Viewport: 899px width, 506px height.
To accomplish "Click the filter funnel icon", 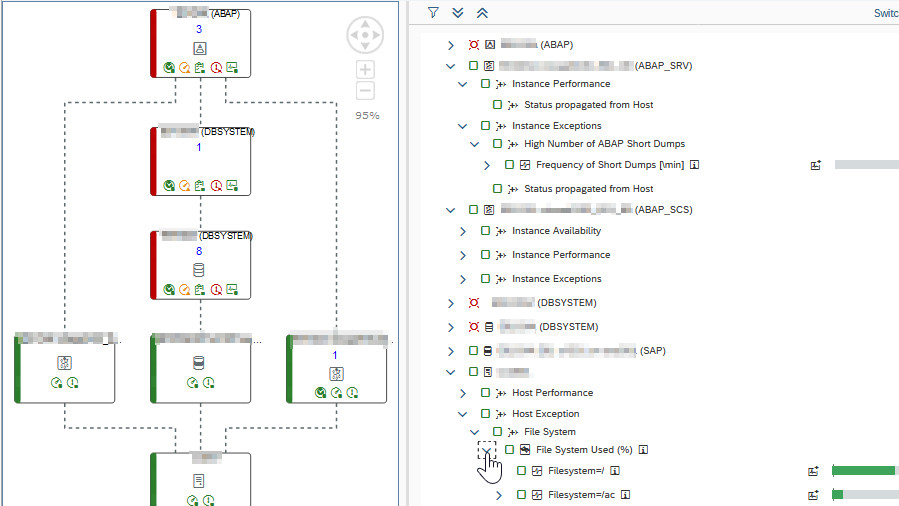I will [433, 13].
